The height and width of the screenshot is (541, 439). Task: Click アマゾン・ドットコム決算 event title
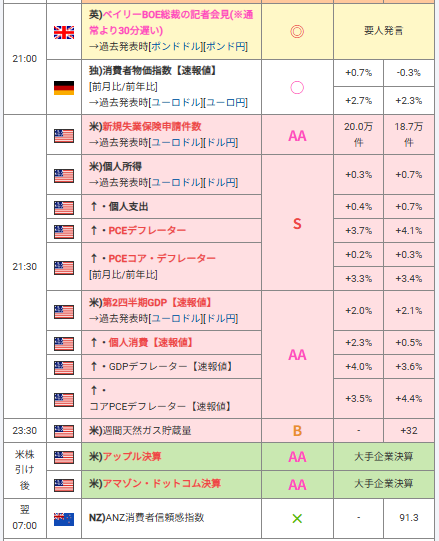[x=162, y=483]
